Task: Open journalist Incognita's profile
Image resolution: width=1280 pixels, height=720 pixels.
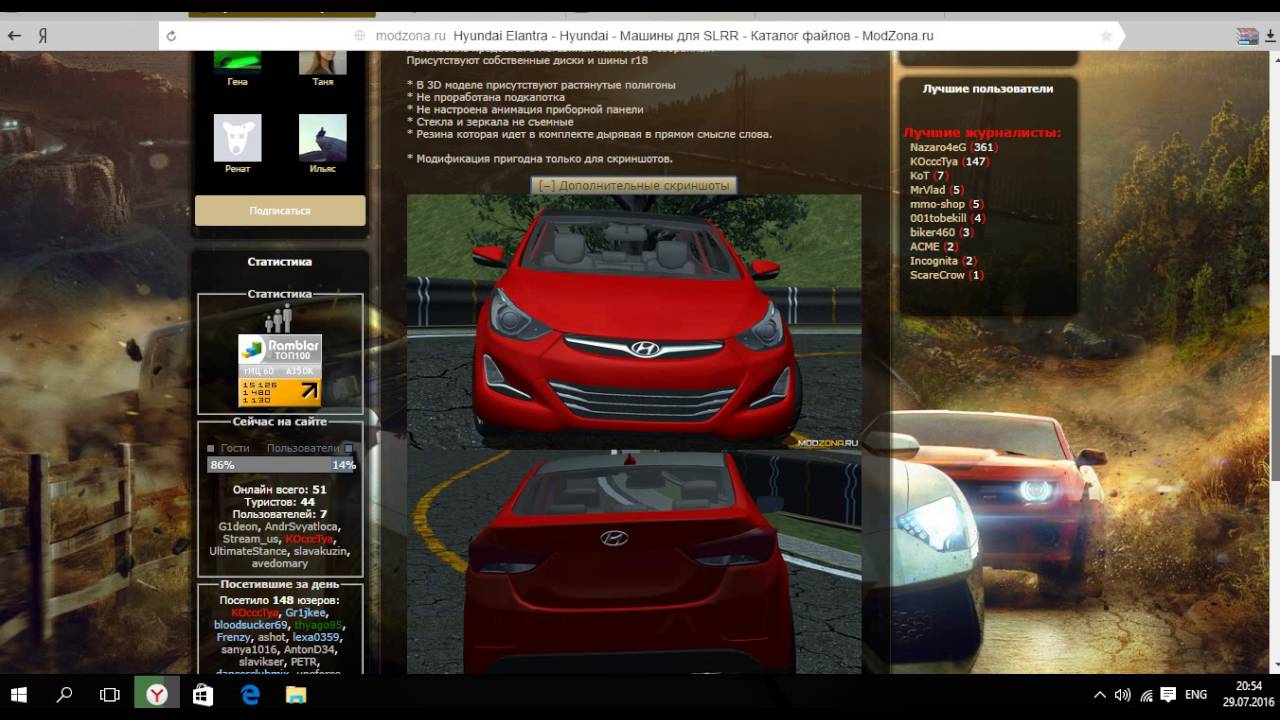Action: 934,261
